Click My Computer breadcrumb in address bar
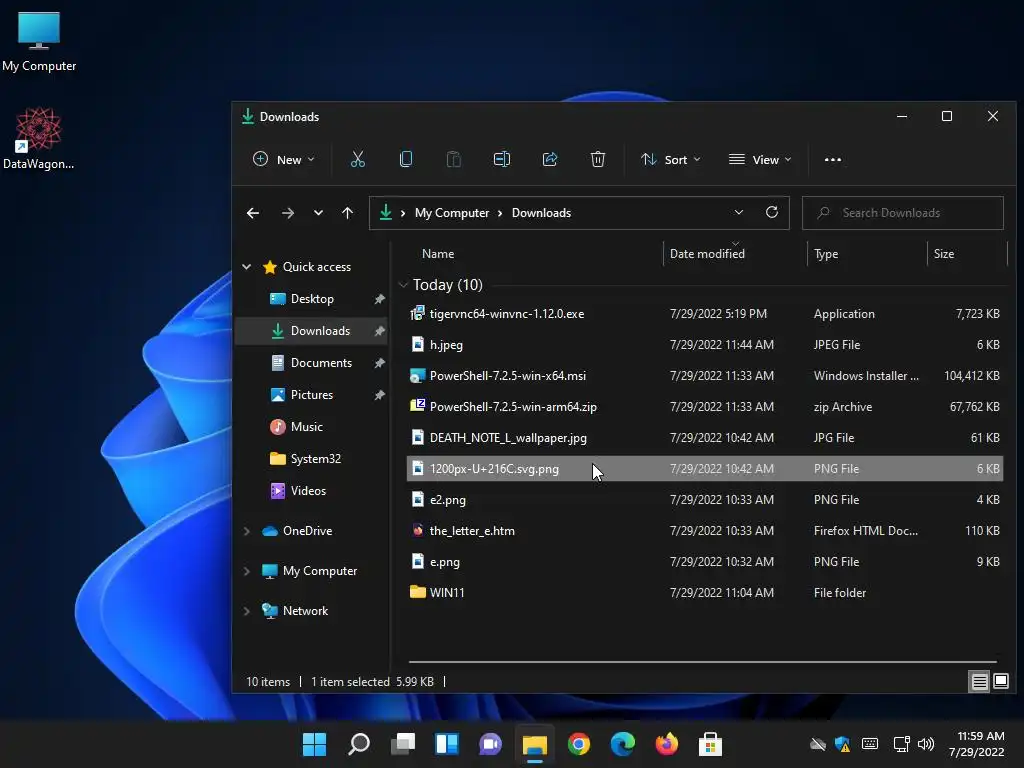The width and height of the screenshot is (1024, 768). [452, 213]
